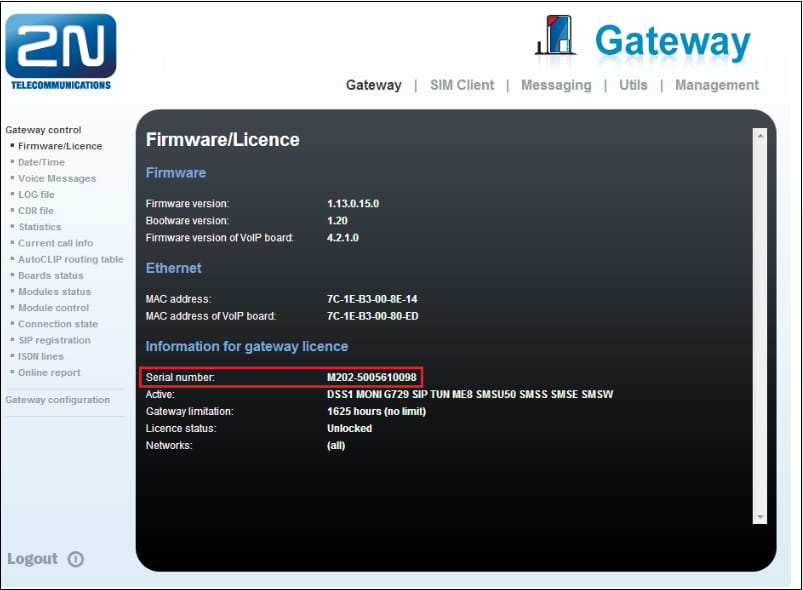Image resolution: width=803 pixels, height=590 pixels.
Task: Open SIP registration page
Action: pyautogui.click(x=54, y=340)
